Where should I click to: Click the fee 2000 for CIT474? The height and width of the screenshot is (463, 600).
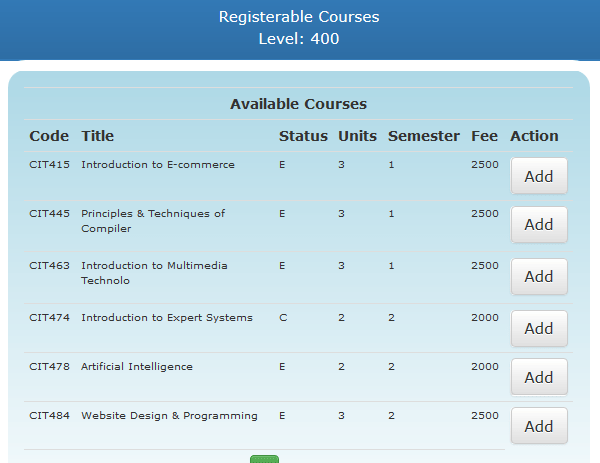click(485, 318)
